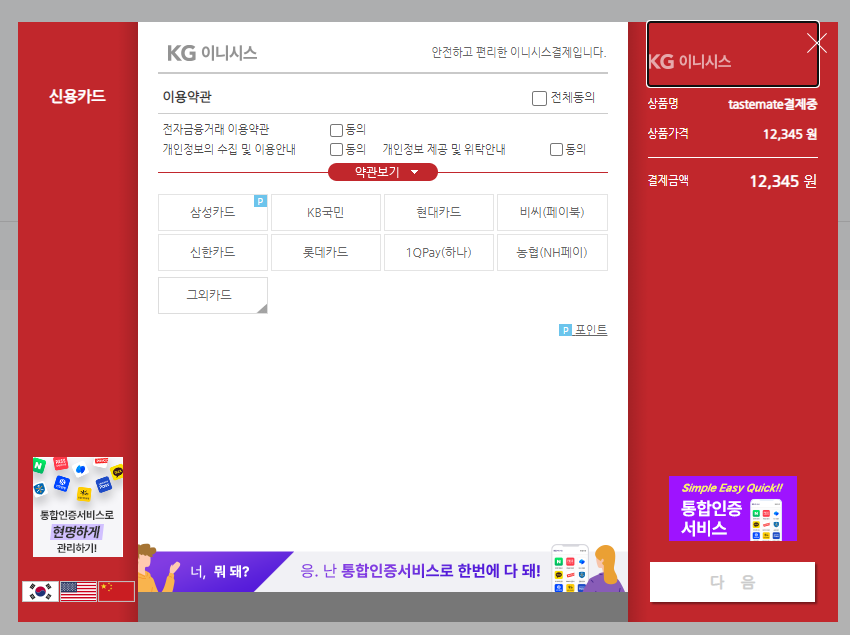Pick 1QPay(하나) option

(439, 252)
